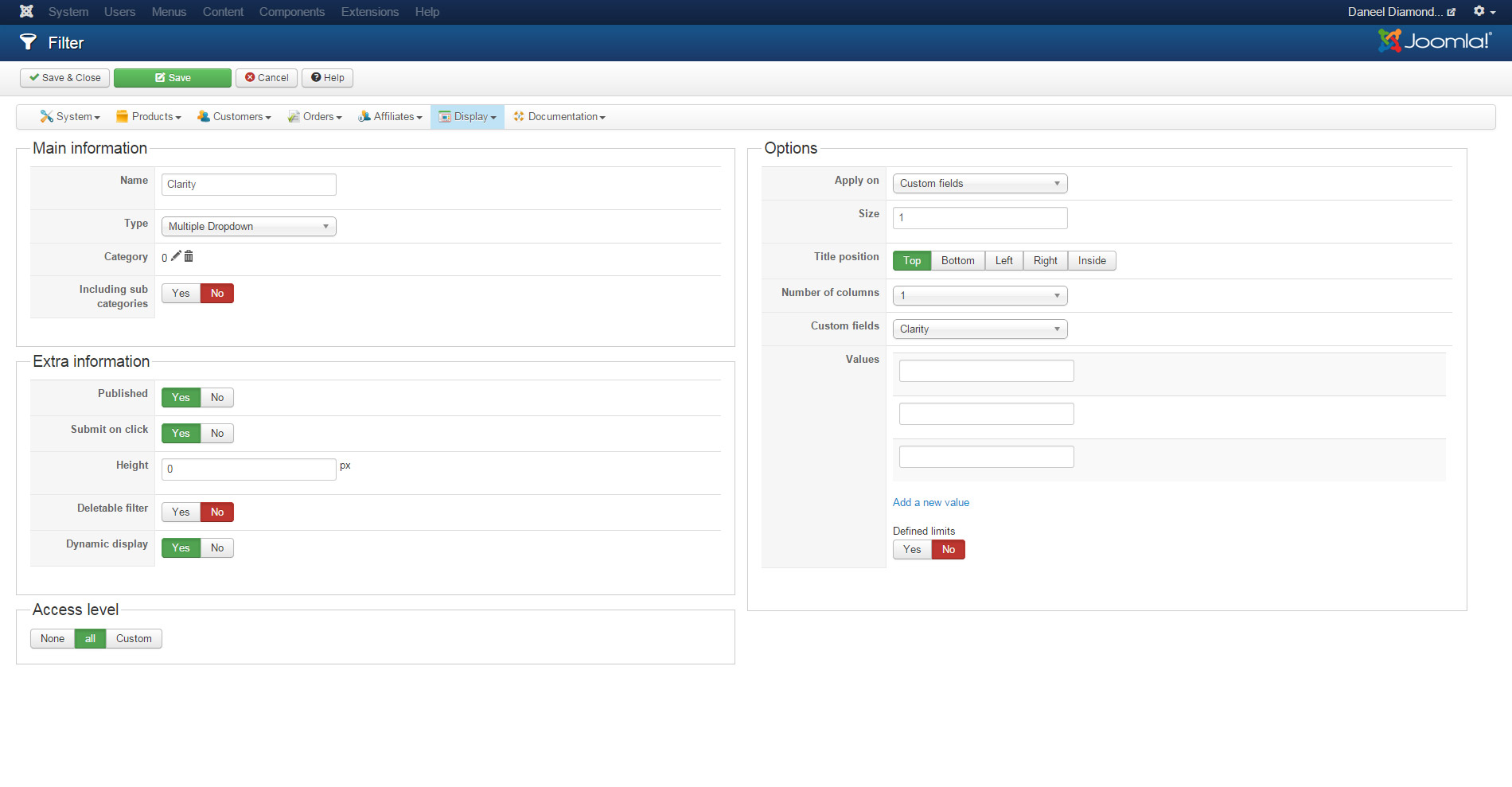Viewport: 1512px width, 787px height.
Task: Set Title position to Inside
Action: (1092, 260)
